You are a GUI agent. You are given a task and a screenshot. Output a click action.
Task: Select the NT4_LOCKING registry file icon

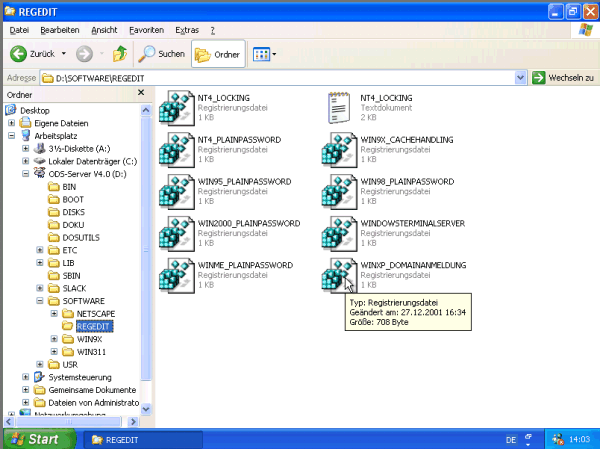[x=176, y=108]
